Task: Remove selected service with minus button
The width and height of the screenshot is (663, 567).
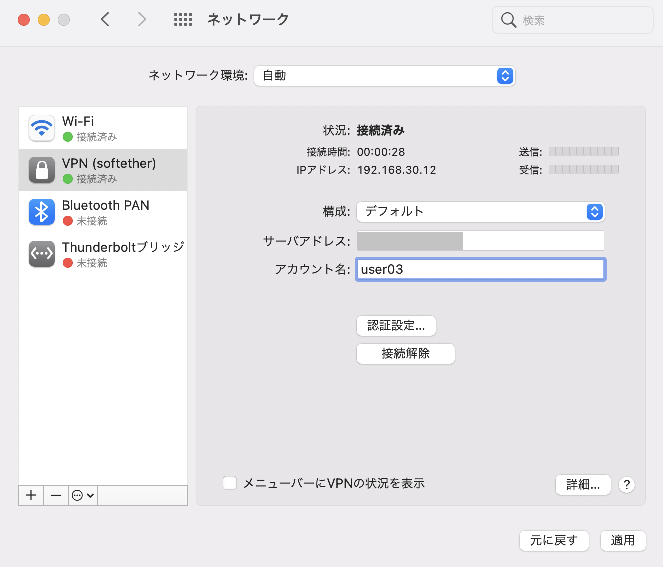Action: point(56,495)
